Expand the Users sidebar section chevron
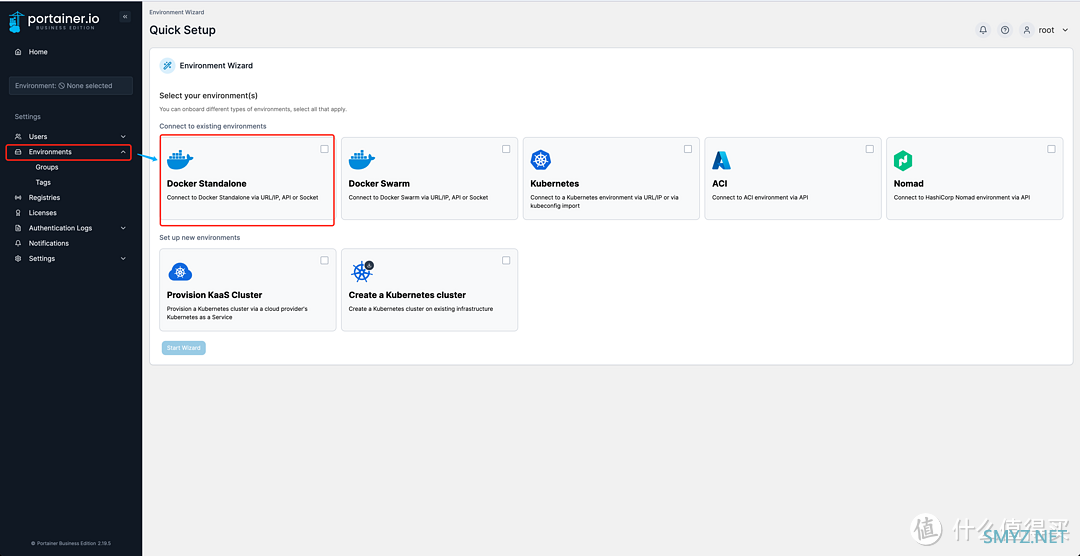Viewport: 1080px width, 556px height. (x=123, y=137)
